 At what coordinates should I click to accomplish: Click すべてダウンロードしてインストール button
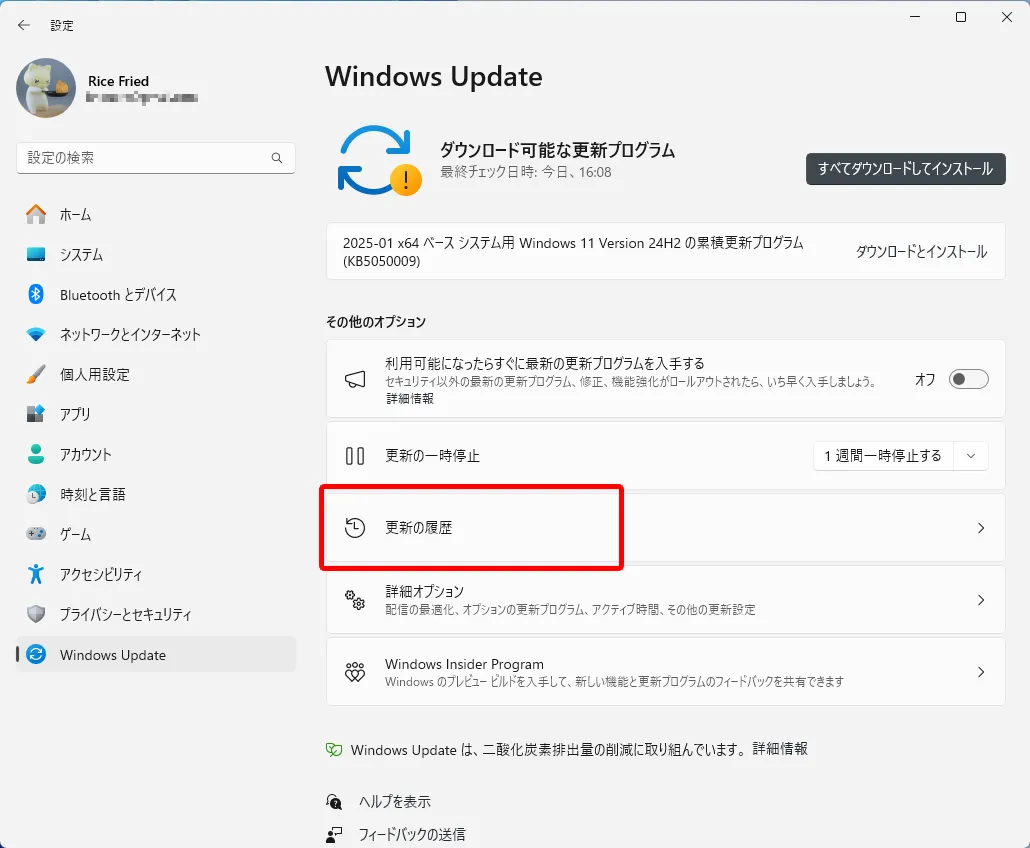(x=905, y=169)
